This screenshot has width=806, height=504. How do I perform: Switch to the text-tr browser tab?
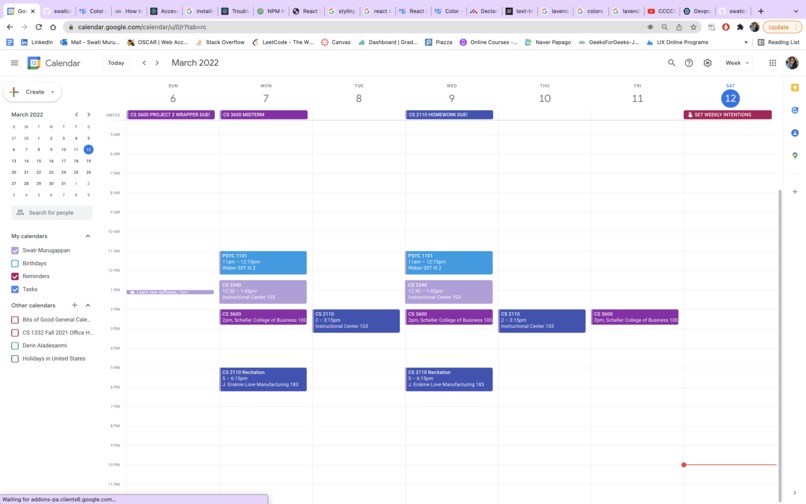click(520, 11)
